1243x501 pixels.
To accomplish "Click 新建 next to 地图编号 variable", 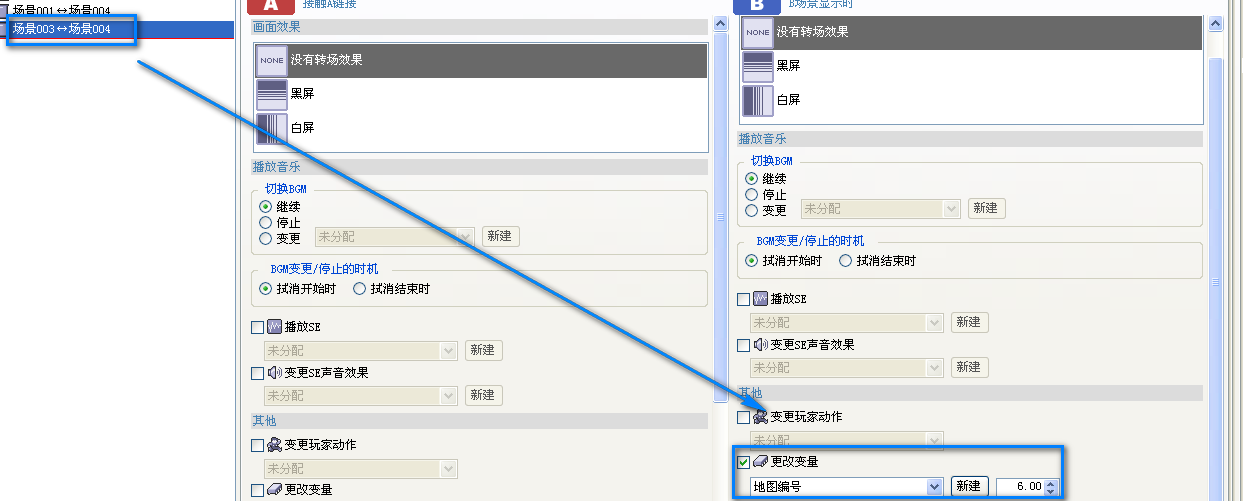I will pos(969,486).
